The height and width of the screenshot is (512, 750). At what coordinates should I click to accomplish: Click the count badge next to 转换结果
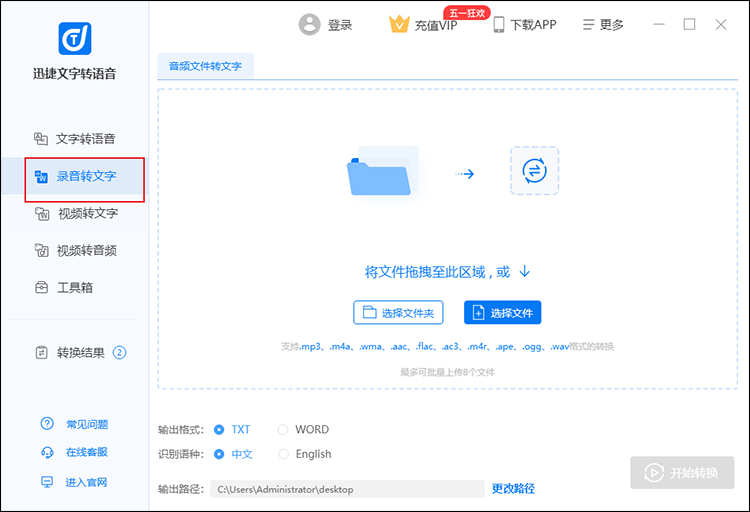[x=119, y=353]
